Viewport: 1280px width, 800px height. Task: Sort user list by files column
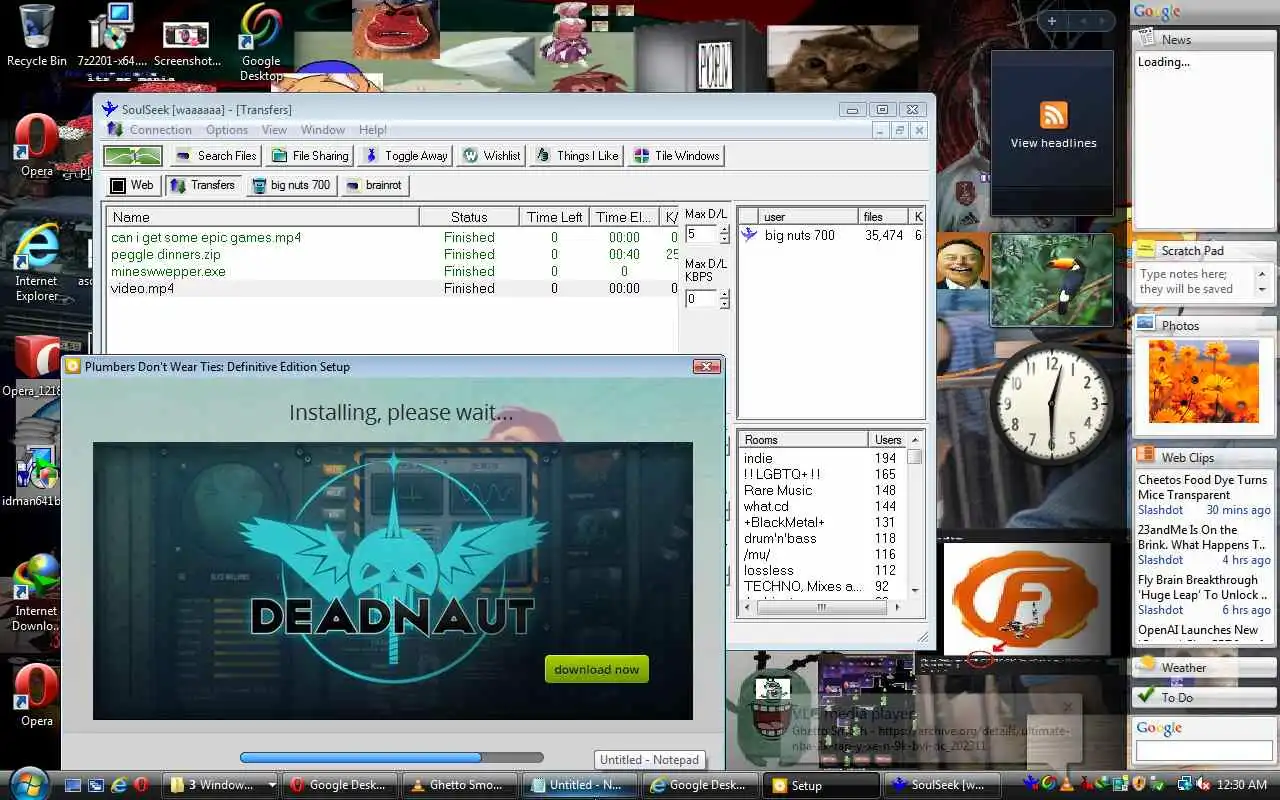point(883,217)
